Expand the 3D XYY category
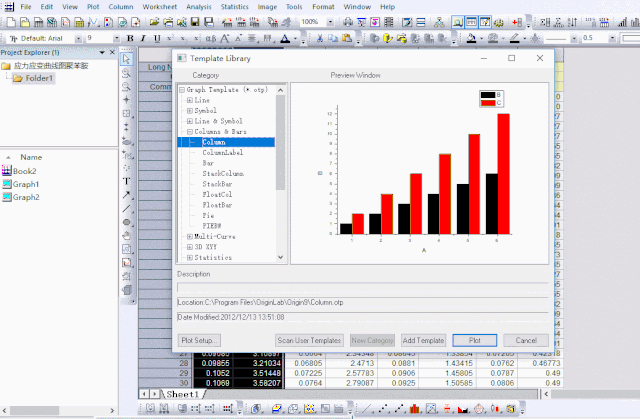Image resolution: width=640 pixels, height=419 pixels. 189,247
